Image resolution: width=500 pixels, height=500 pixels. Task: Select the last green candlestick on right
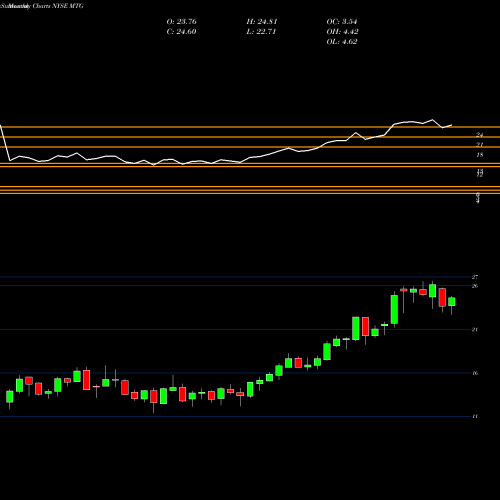(452, 302)
